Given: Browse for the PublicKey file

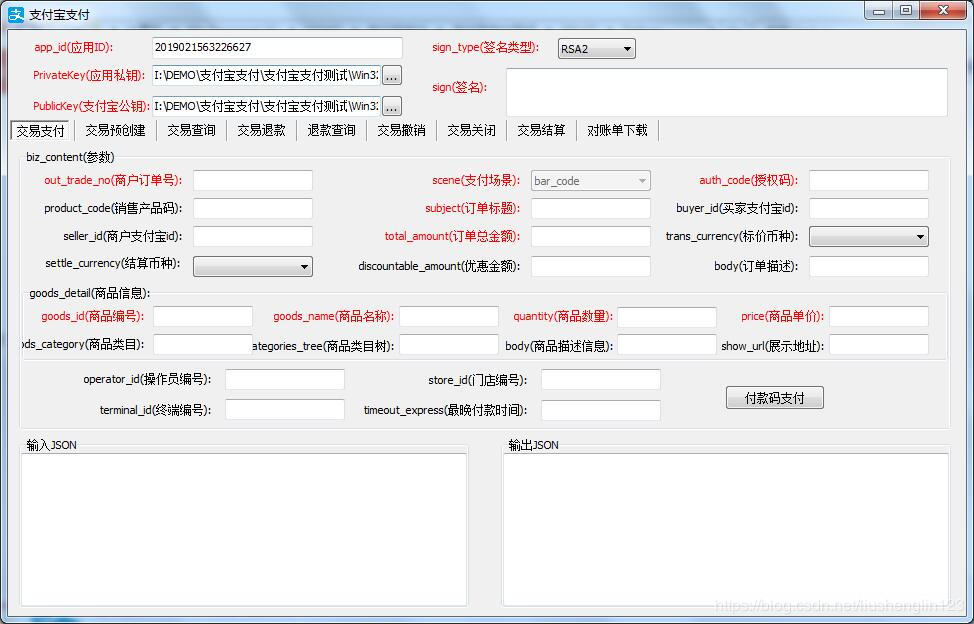Looking at the screenshot, I should (x=391, y=106).
